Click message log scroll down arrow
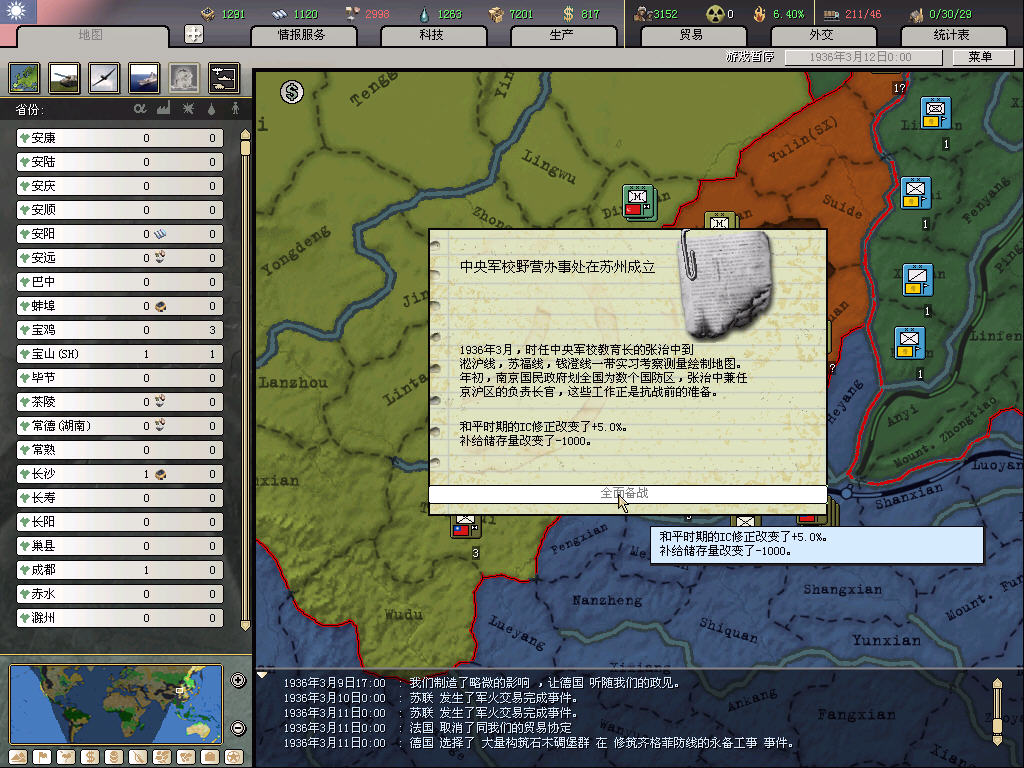Screen dimensions: 1024x768 point(997,740)
